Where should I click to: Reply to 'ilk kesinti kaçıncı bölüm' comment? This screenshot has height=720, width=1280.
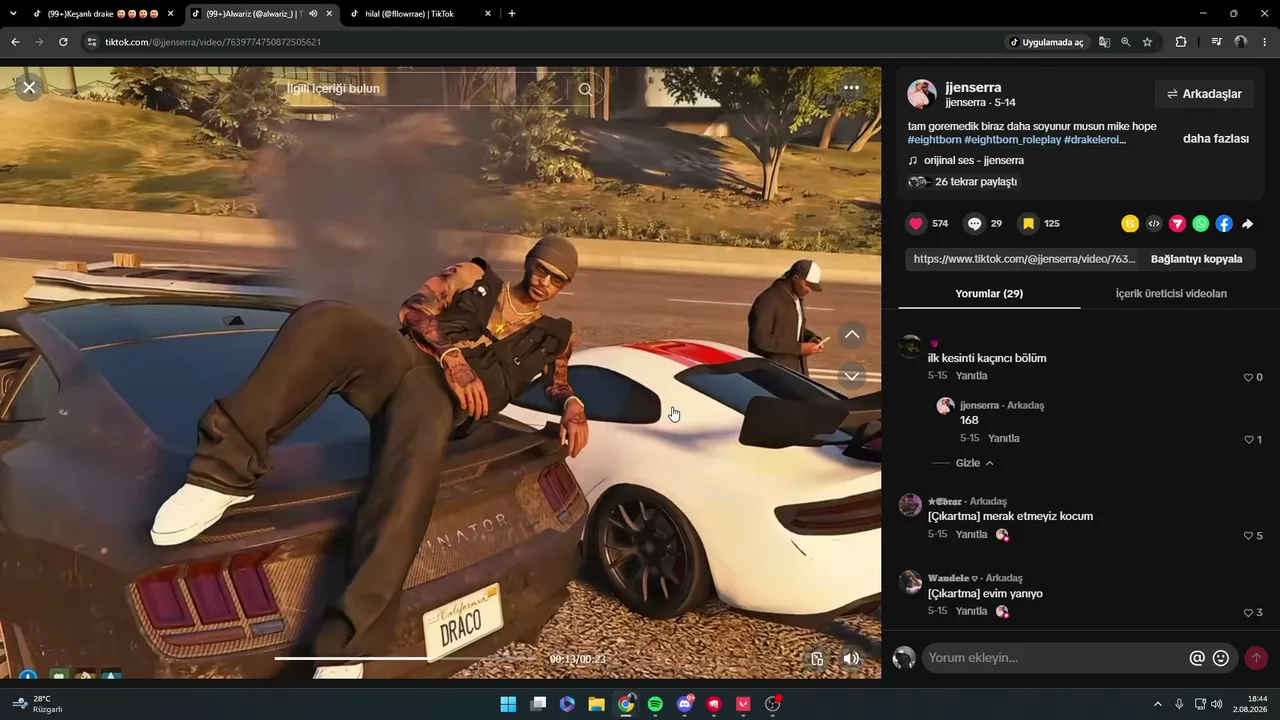pos(971,376)
